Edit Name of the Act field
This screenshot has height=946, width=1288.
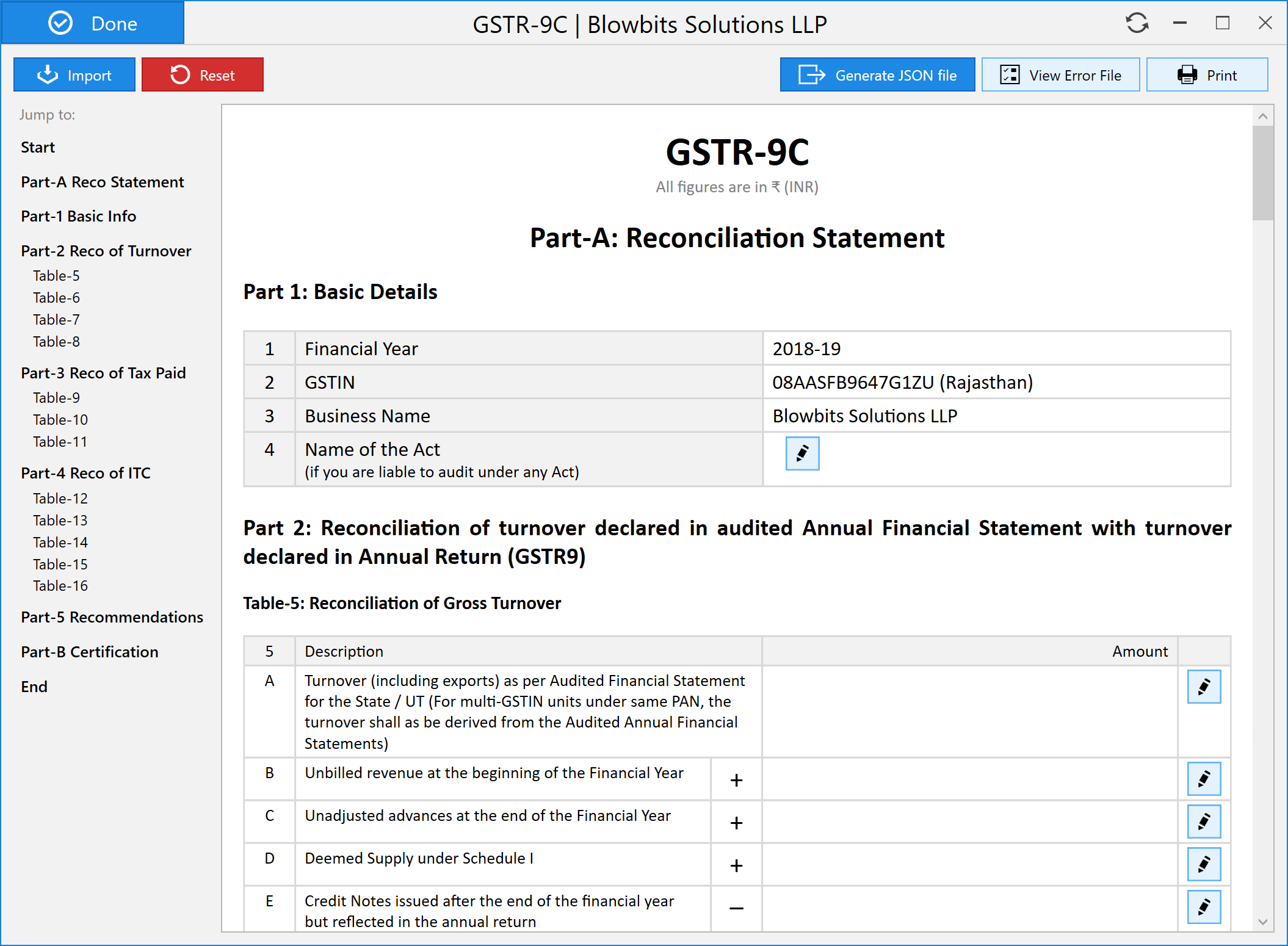[802, 453]
